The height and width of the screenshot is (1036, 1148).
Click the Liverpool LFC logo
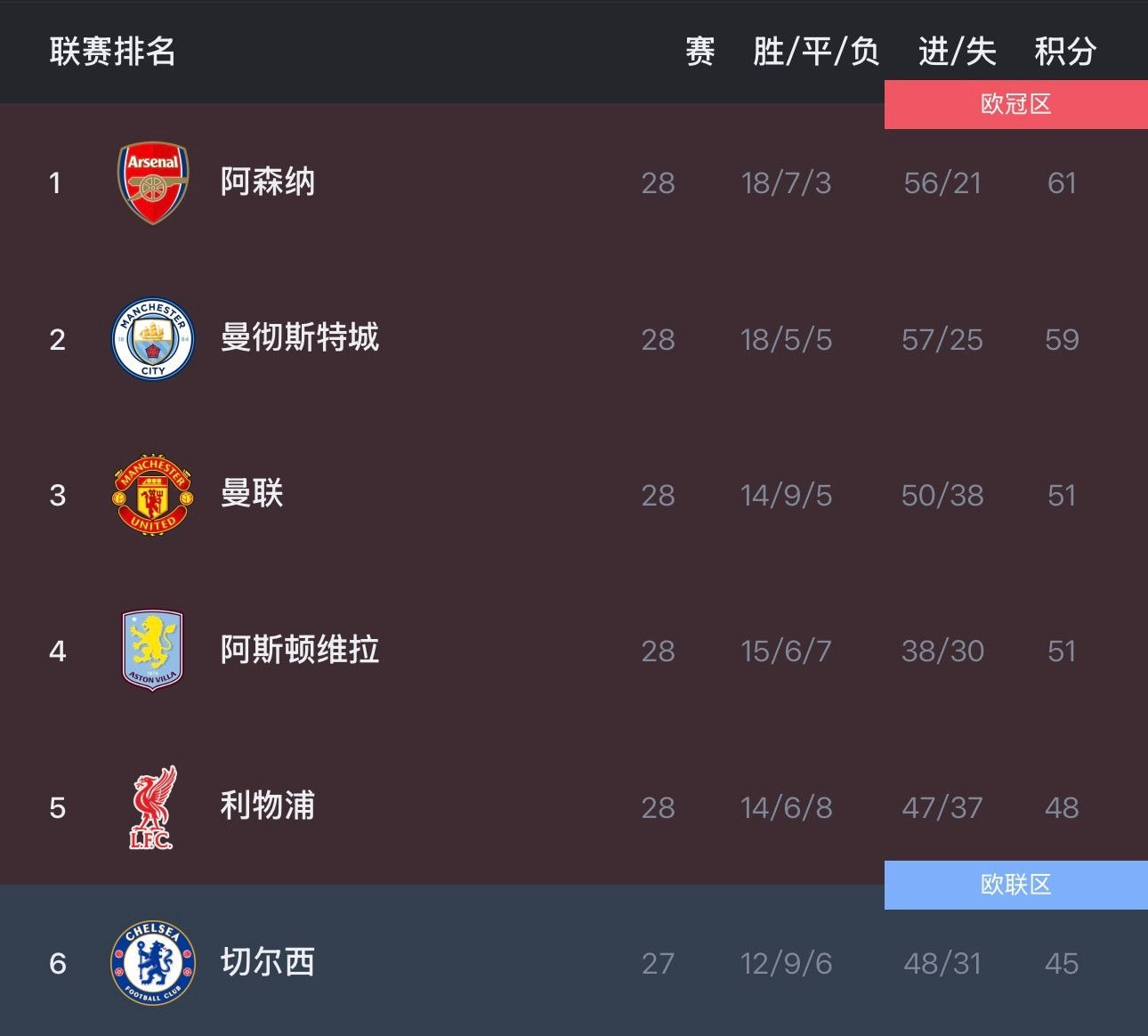click(153, 807)
